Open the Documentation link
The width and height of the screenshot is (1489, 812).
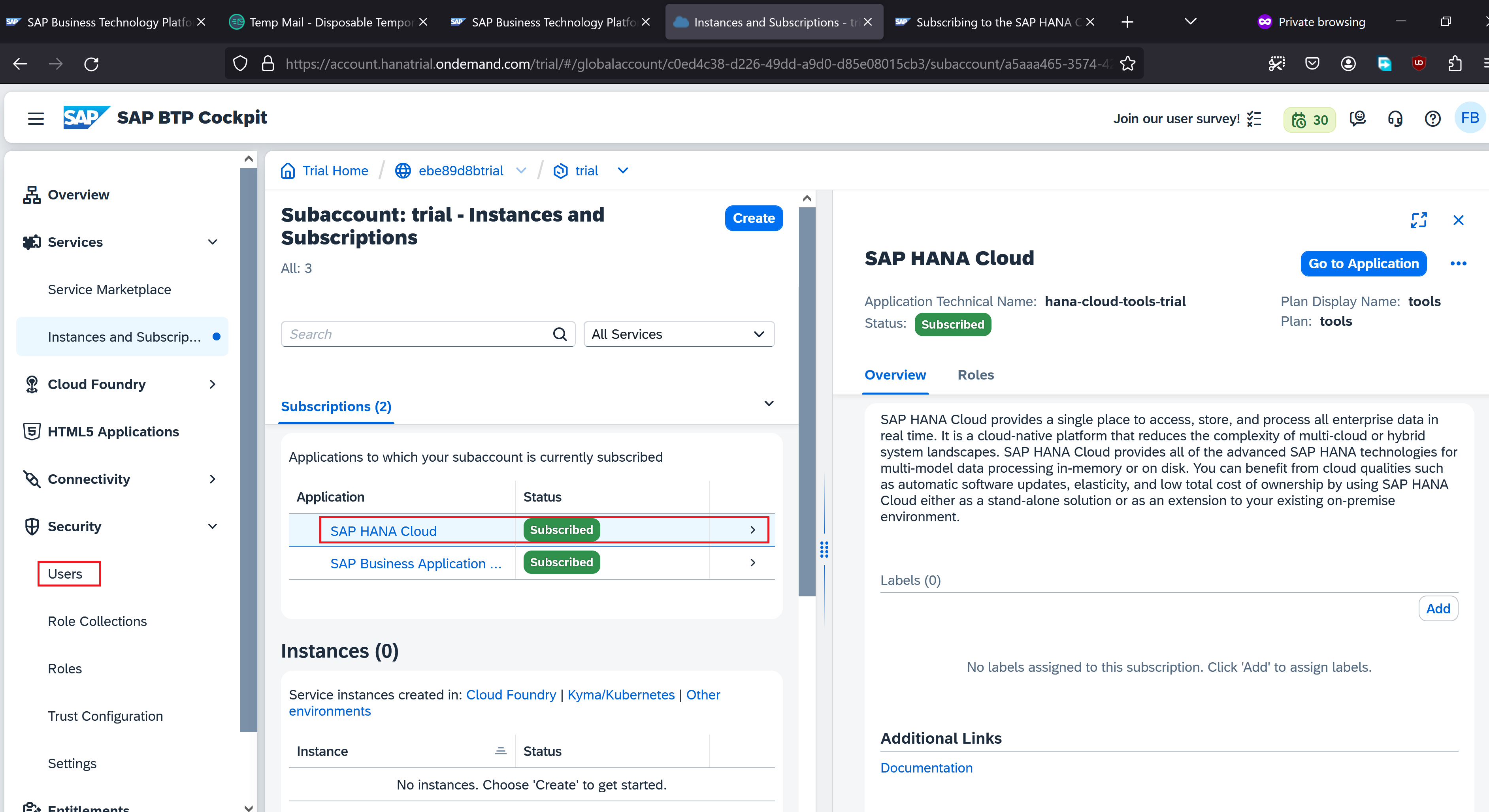tap(926, 767)
